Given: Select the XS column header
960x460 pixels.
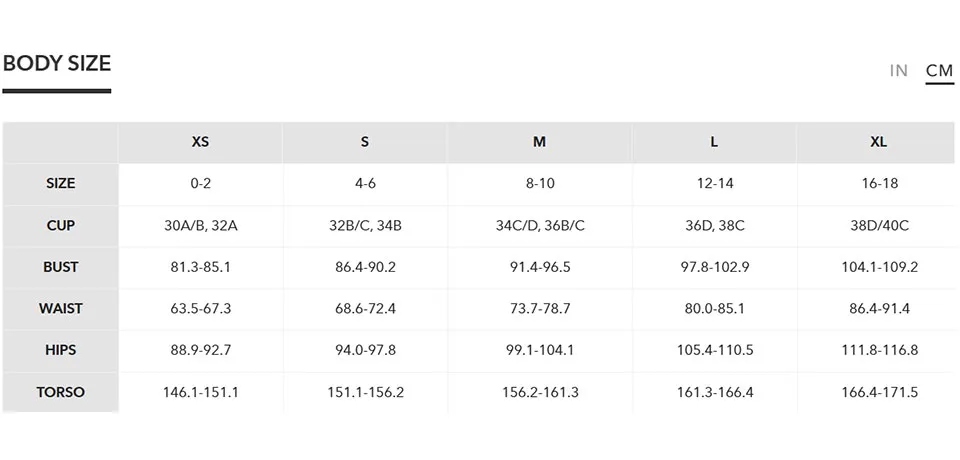Looking at the screenshot, I should point(200,142).
